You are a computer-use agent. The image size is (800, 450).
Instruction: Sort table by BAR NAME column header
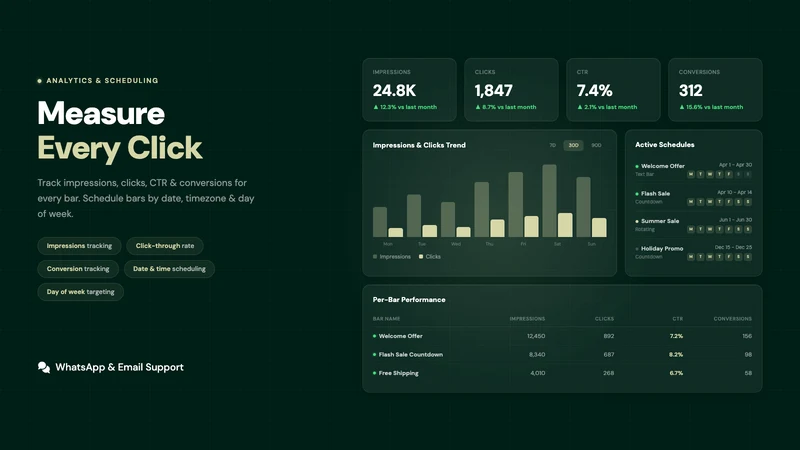pos(386,319)
